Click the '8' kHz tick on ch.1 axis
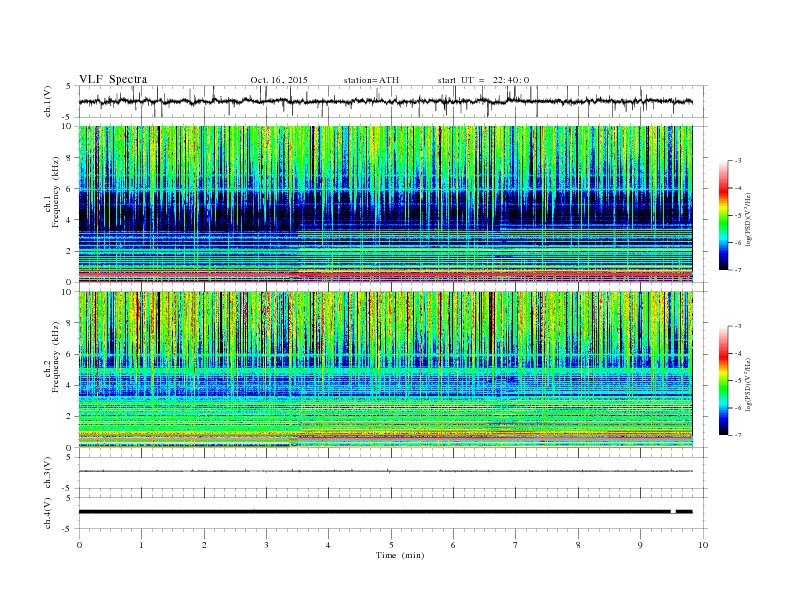792x612 pixels. [x=69, y=158]
